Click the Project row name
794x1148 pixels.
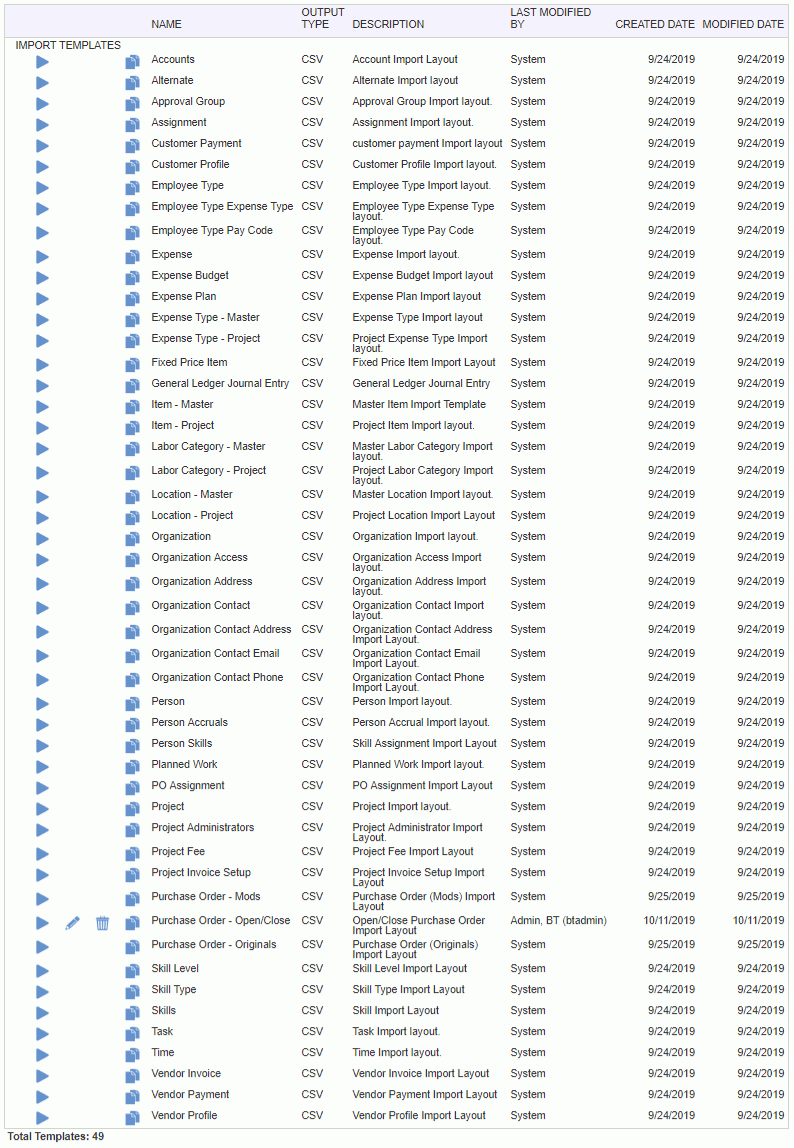(168, 806)
